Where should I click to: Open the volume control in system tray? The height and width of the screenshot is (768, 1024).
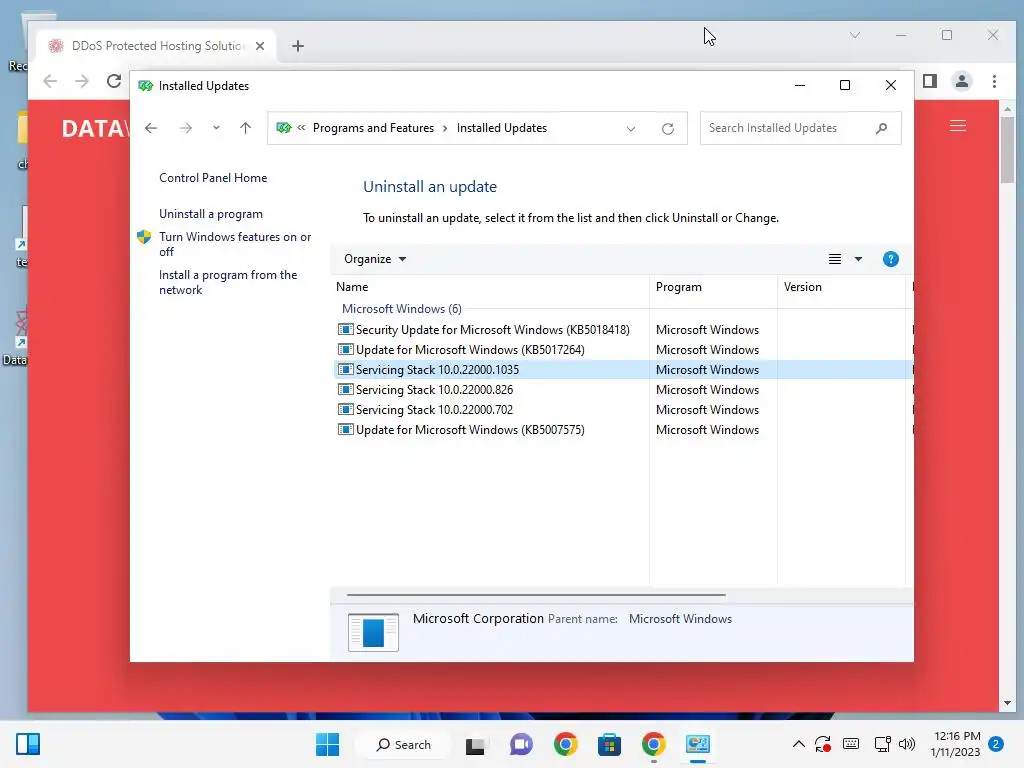(x=907, y=744)
